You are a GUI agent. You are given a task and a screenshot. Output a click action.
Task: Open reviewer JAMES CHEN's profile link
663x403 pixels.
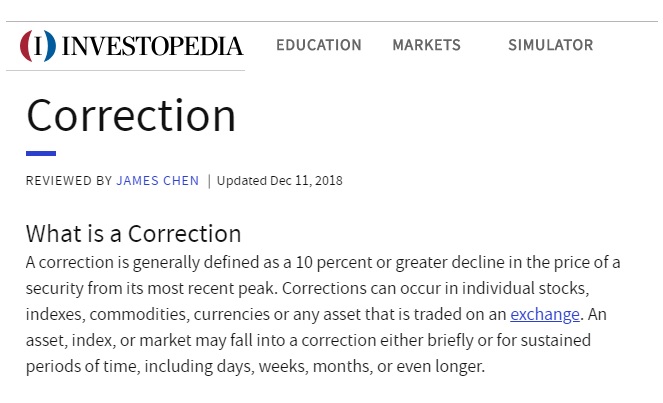click(x=158, y=181)
